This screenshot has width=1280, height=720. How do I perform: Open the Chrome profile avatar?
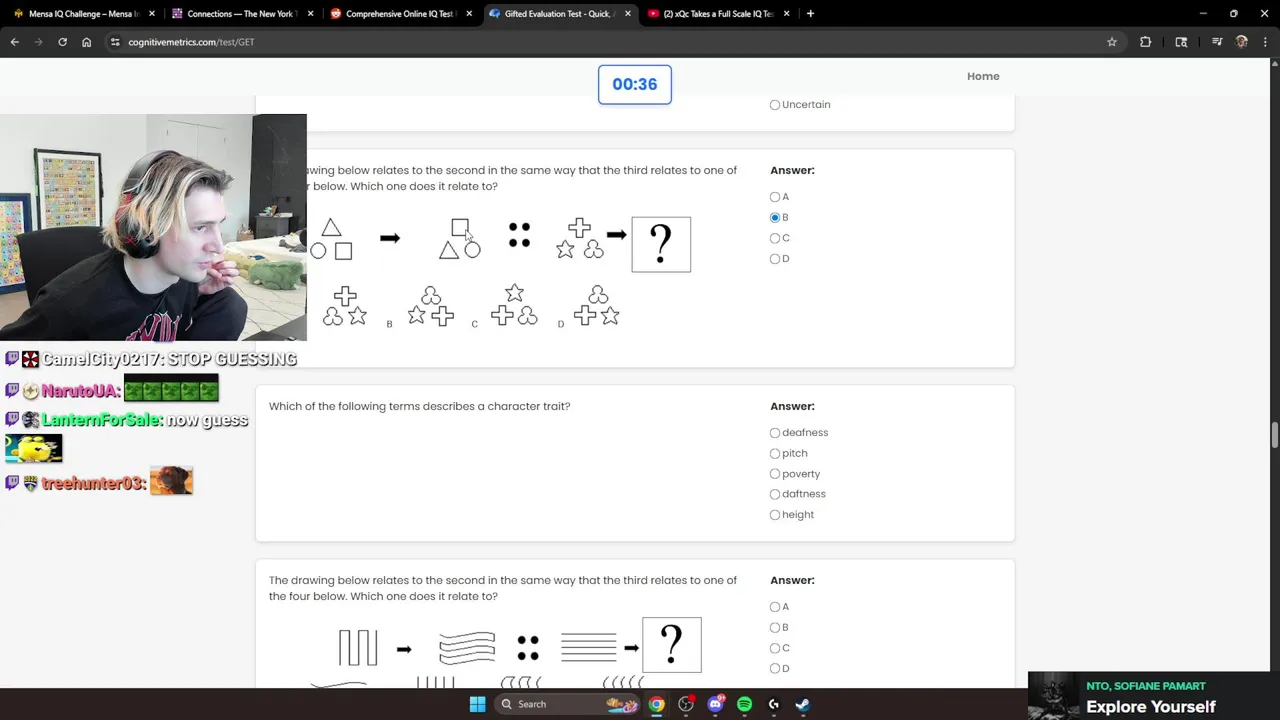(x=1242, y=42)
